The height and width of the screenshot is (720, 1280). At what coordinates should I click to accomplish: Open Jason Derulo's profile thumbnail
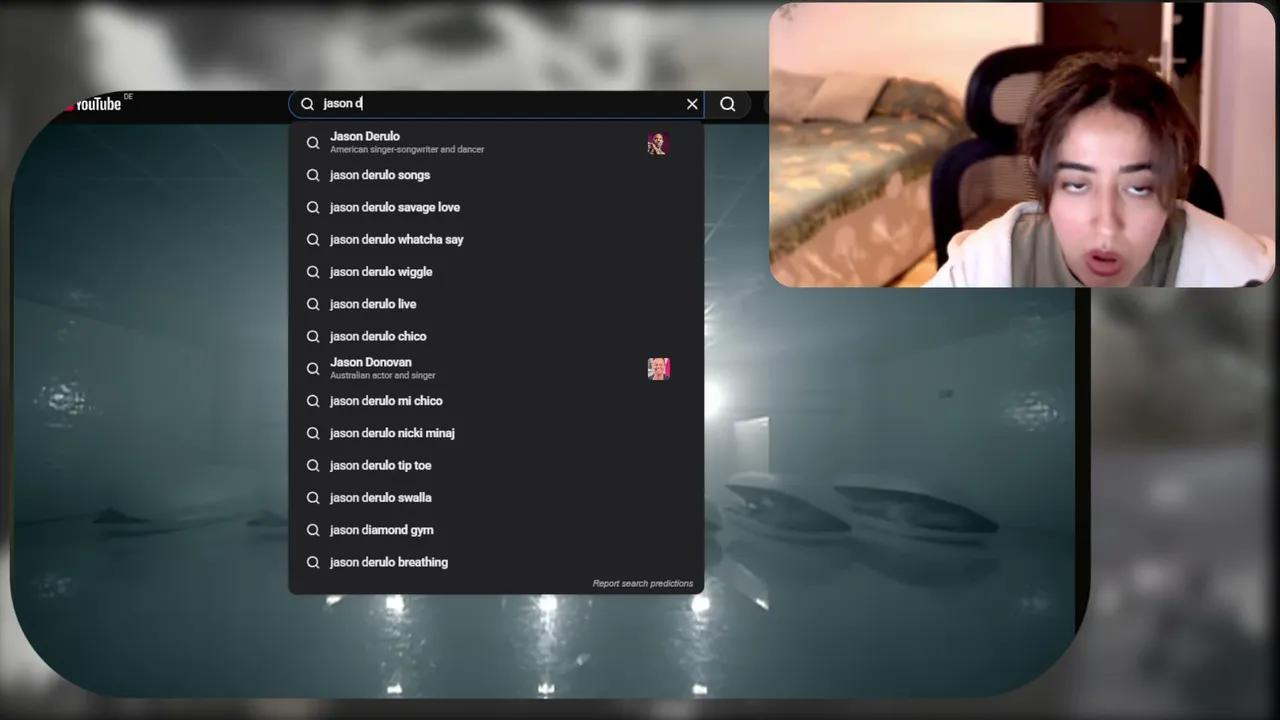tap(658, 143)
